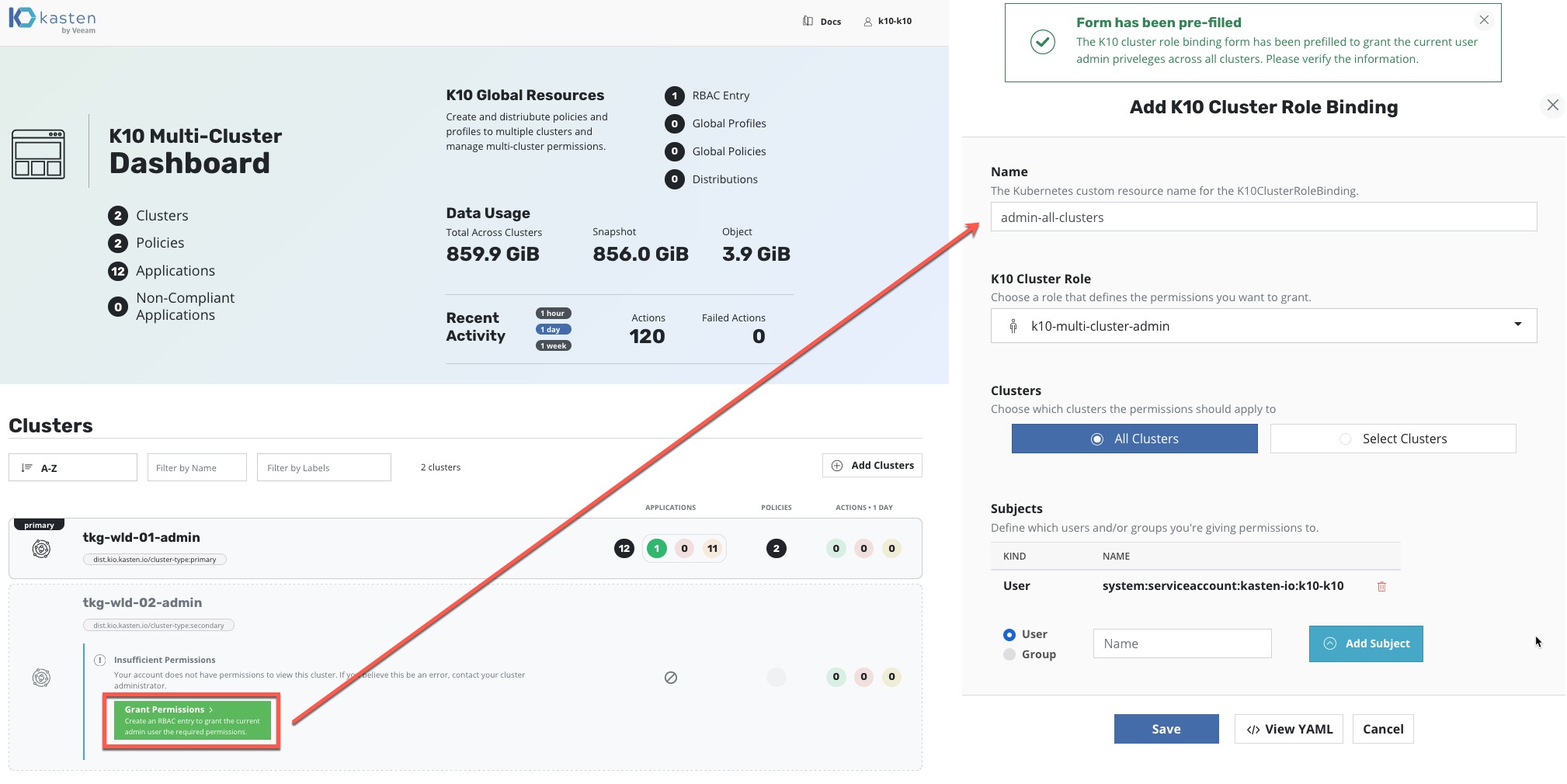Close the Add K10 Cluster Role Binding panel
This screenshot has width=1567, height=784.
(x=1552, y=105)
